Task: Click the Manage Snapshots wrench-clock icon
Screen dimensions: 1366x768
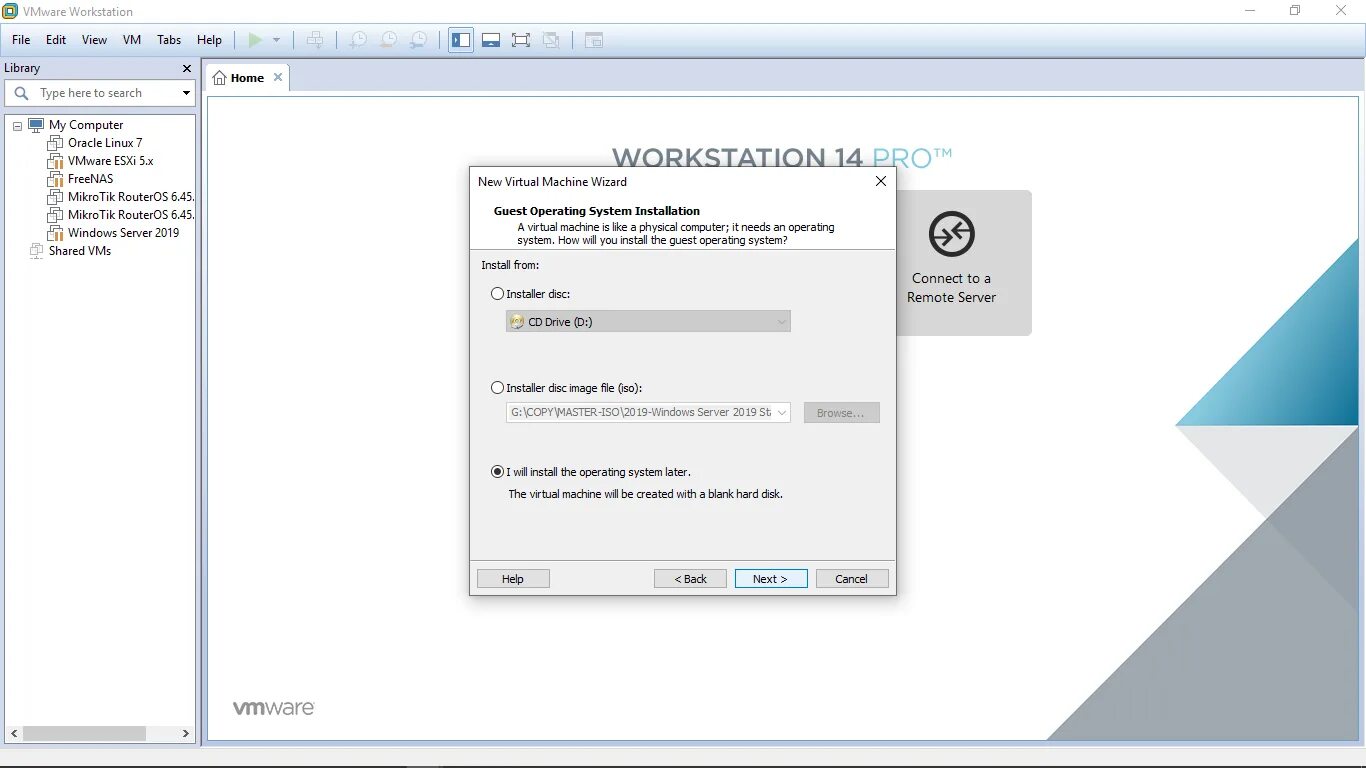Action: click(x=419, y=40)
